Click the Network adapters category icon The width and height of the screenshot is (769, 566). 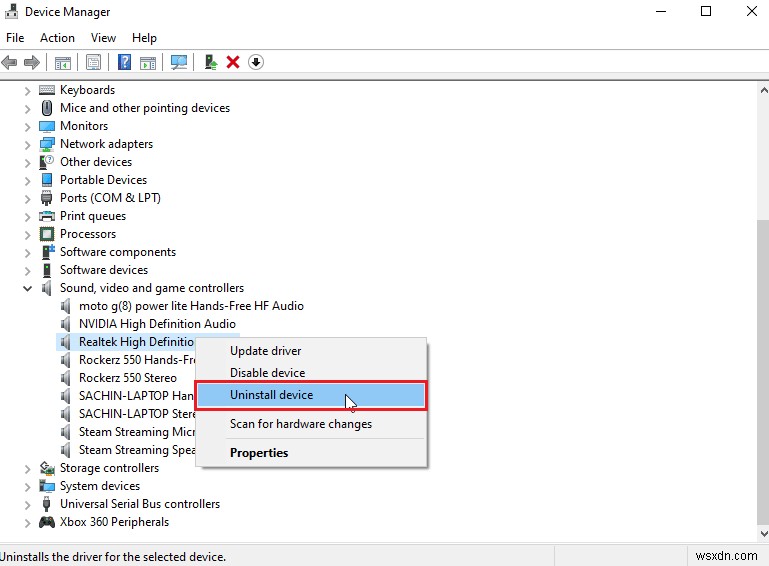pyautogui.click(x=47, y=144)
